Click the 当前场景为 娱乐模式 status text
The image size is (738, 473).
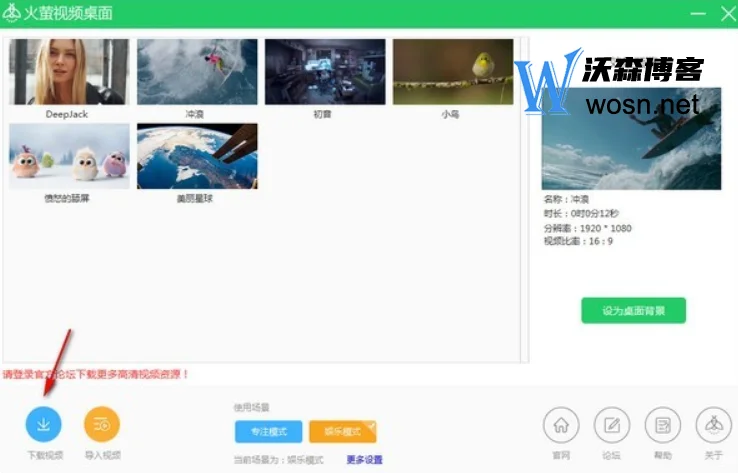click(x=279, y=459)
